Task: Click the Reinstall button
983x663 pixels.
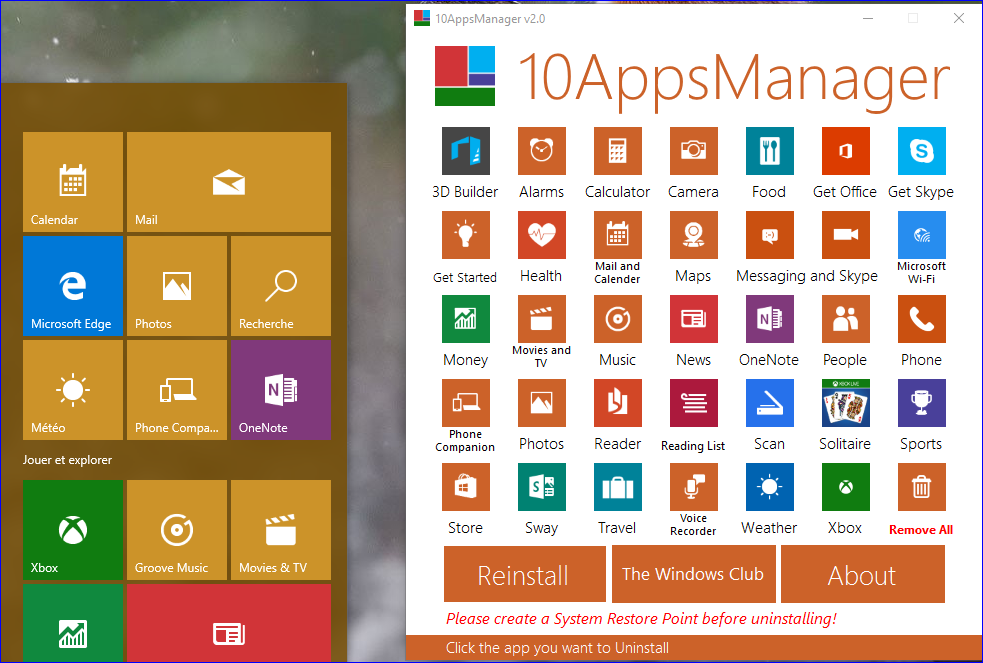Action: tap(525, 574)
